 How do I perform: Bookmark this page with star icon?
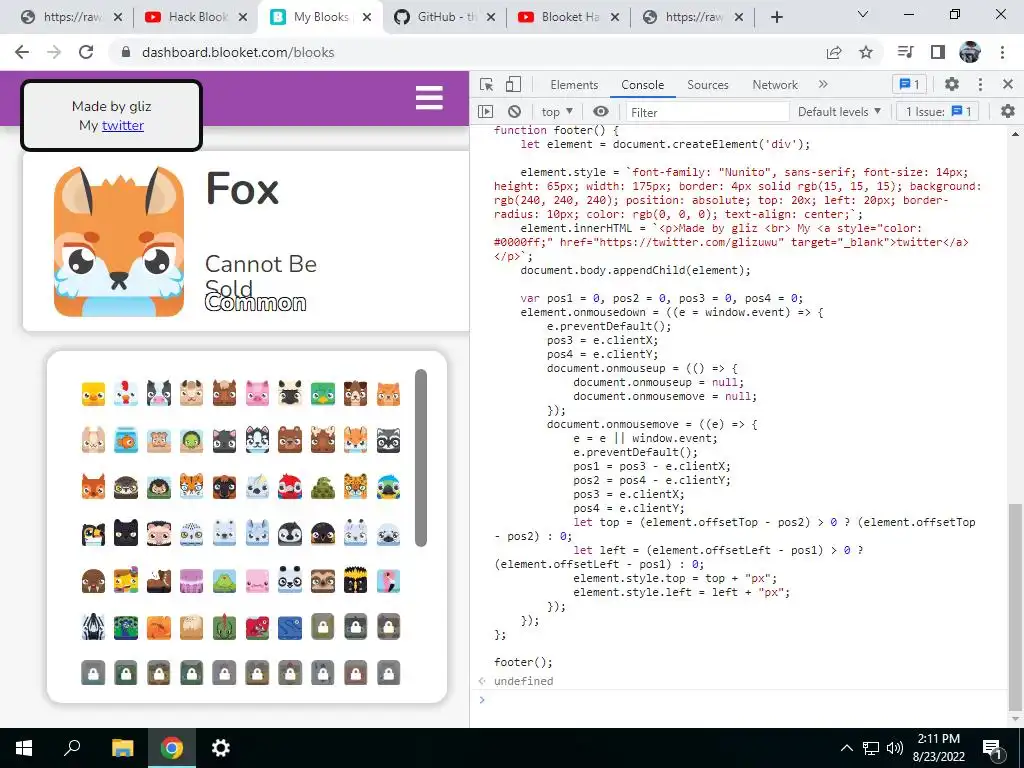(x=866, y=52)
